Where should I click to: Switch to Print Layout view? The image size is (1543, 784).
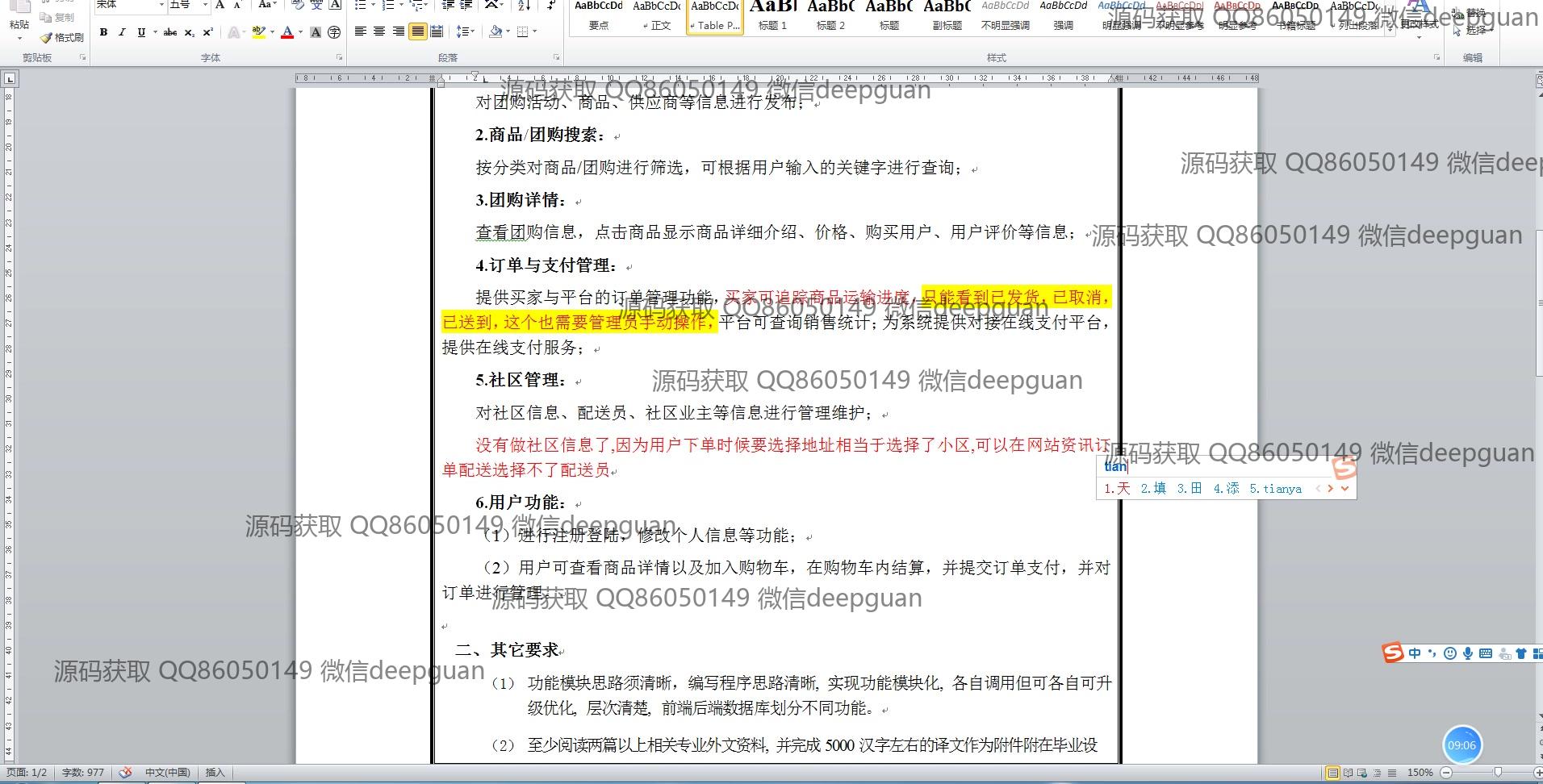(x=1333, y=773)
